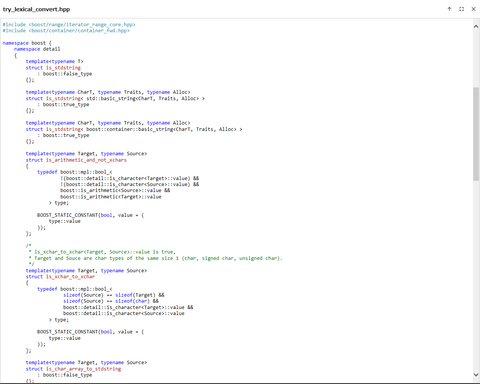The width and height of the screenshot is (480, 384).
Task: Click the up arrow icon in title bar
Action: coord(449,9)
